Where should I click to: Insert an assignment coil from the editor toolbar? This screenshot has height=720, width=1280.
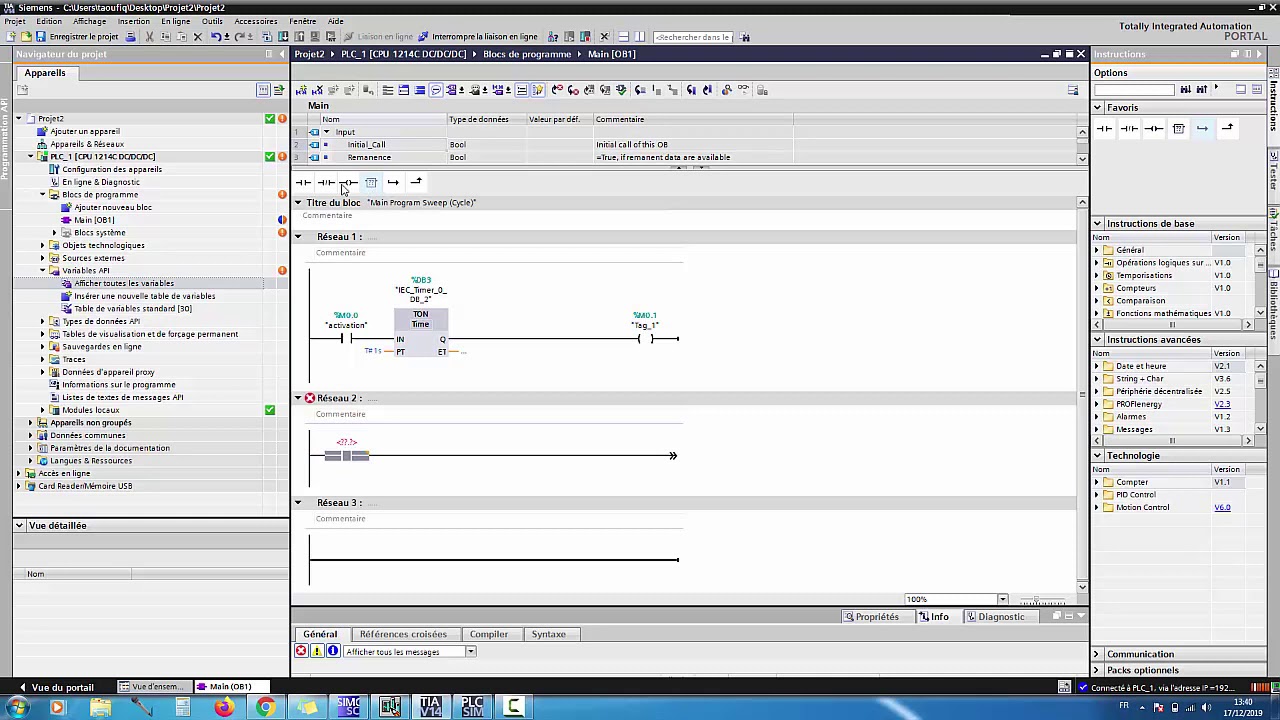[x=348, y=182]
